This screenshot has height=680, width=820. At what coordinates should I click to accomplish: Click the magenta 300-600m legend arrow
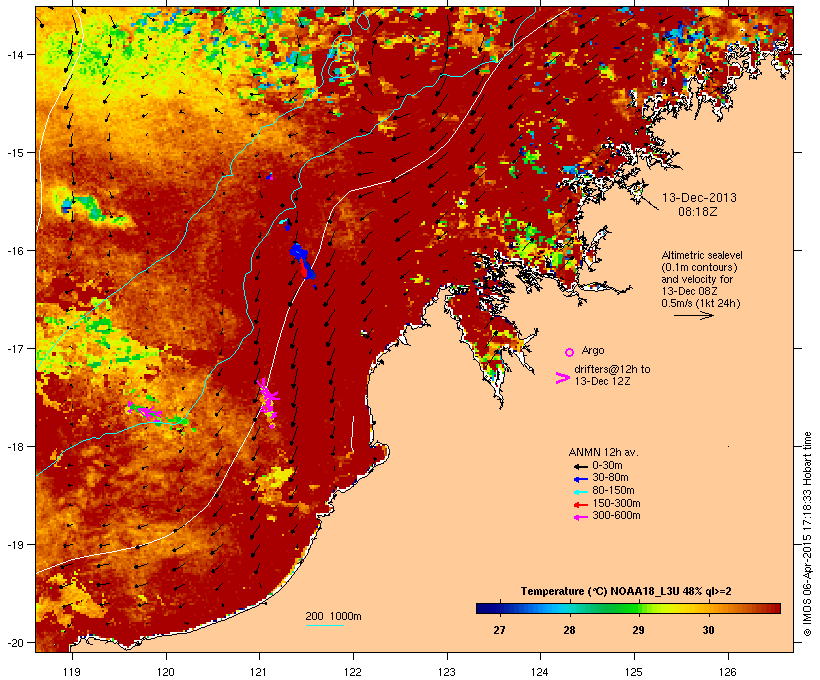580,517
